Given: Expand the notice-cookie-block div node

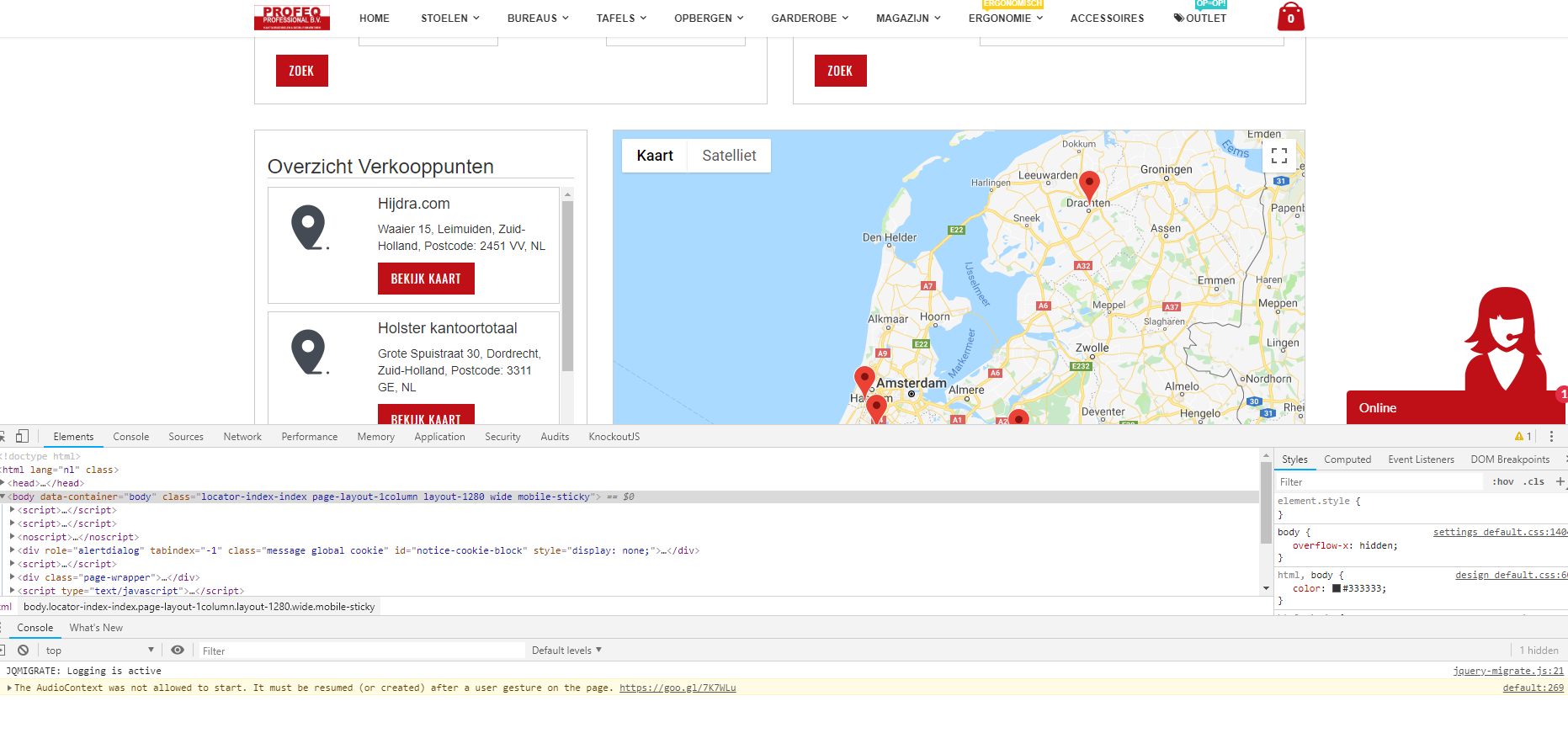Looking at the screenshot, I should (13, 550).
